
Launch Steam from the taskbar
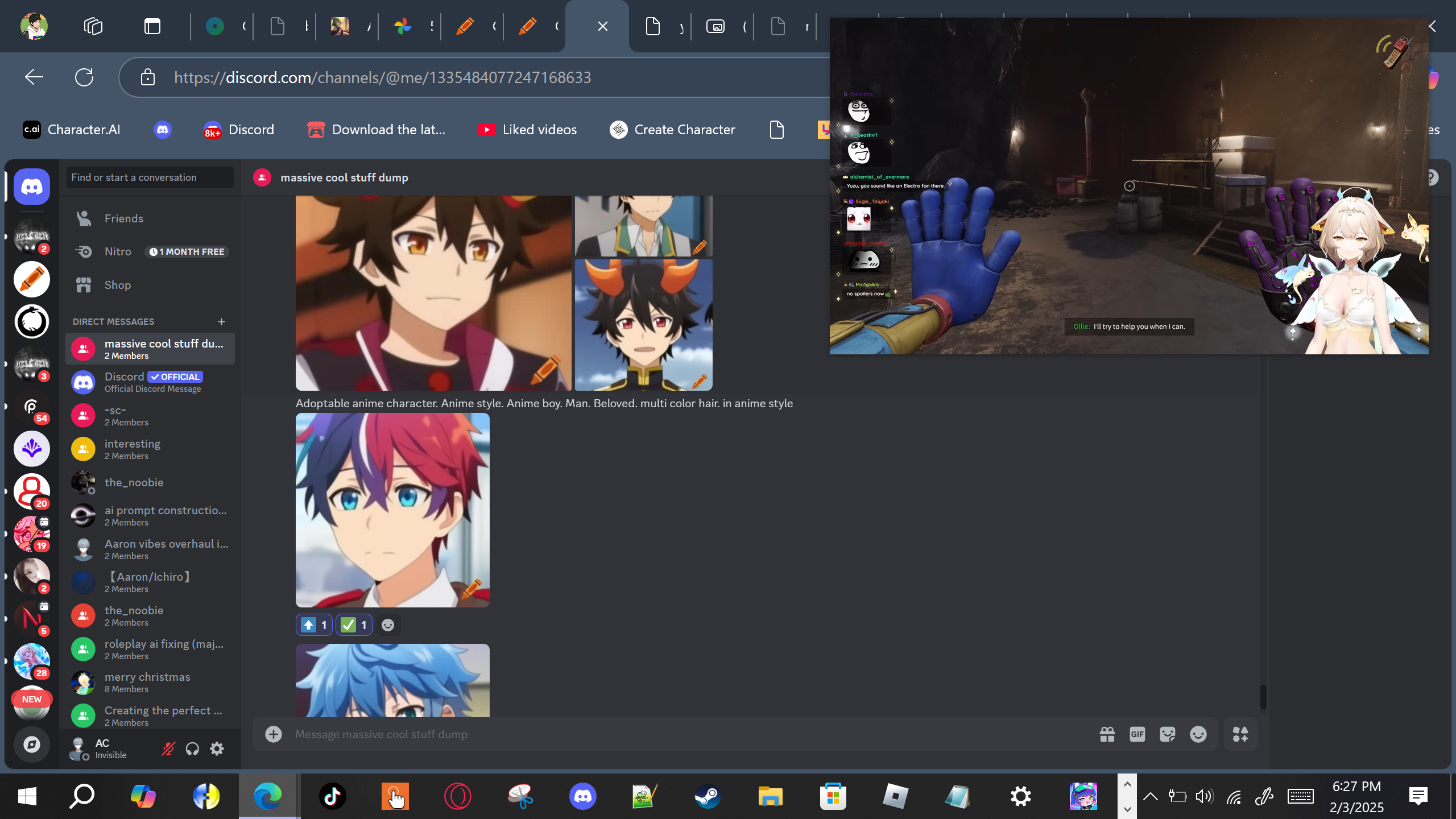pos(708,796)
